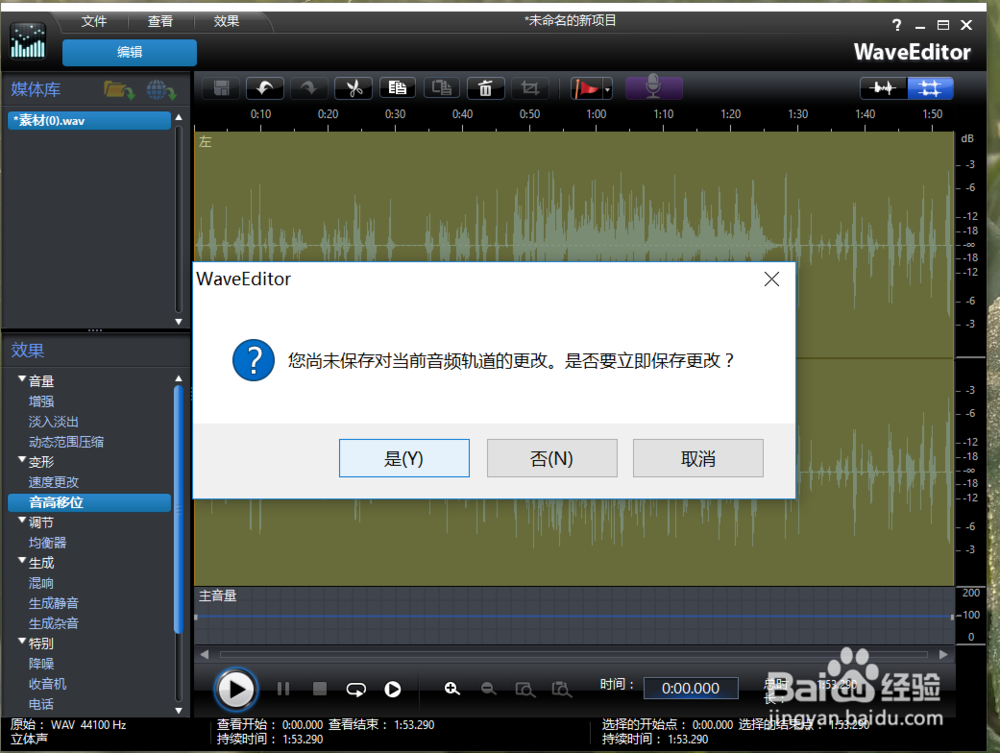Switch to single waveform view icon
The height and width of the screenshot is (753, 1000).
pyautogui.click(x=883, y=88)
